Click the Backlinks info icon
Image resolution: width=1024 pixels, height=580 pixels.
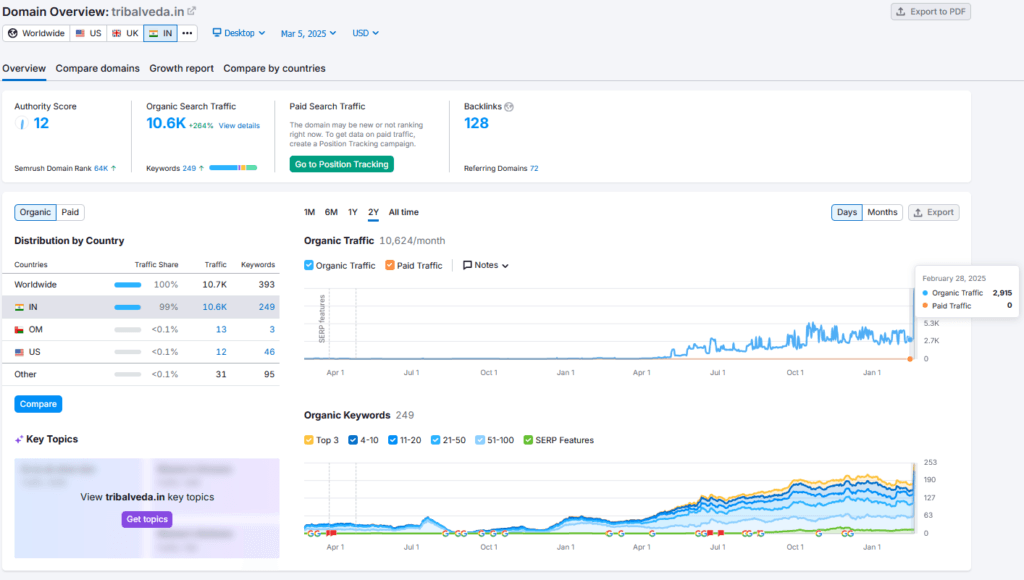(509, 106)
